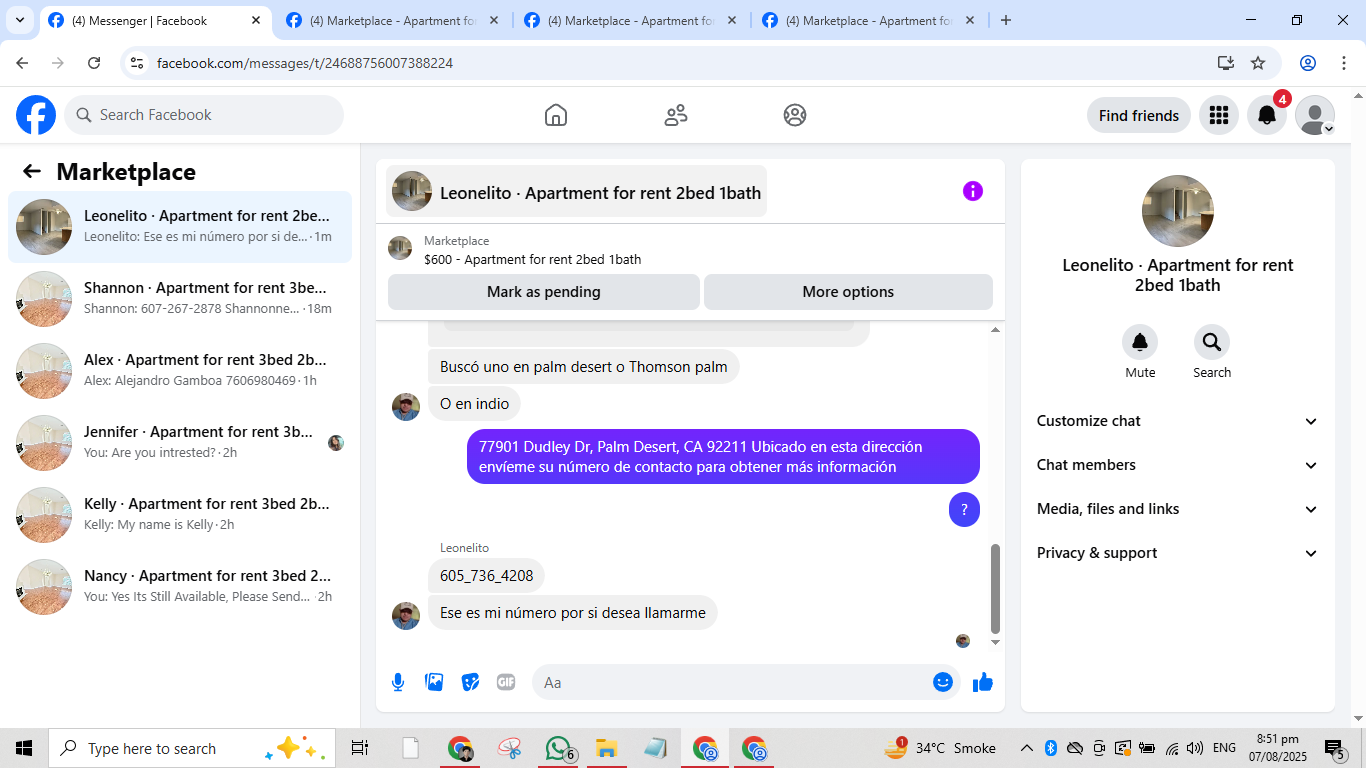1366x768 pixels.
Task: Switch to the last Marketplace tab
Action: tap(870, 20)
